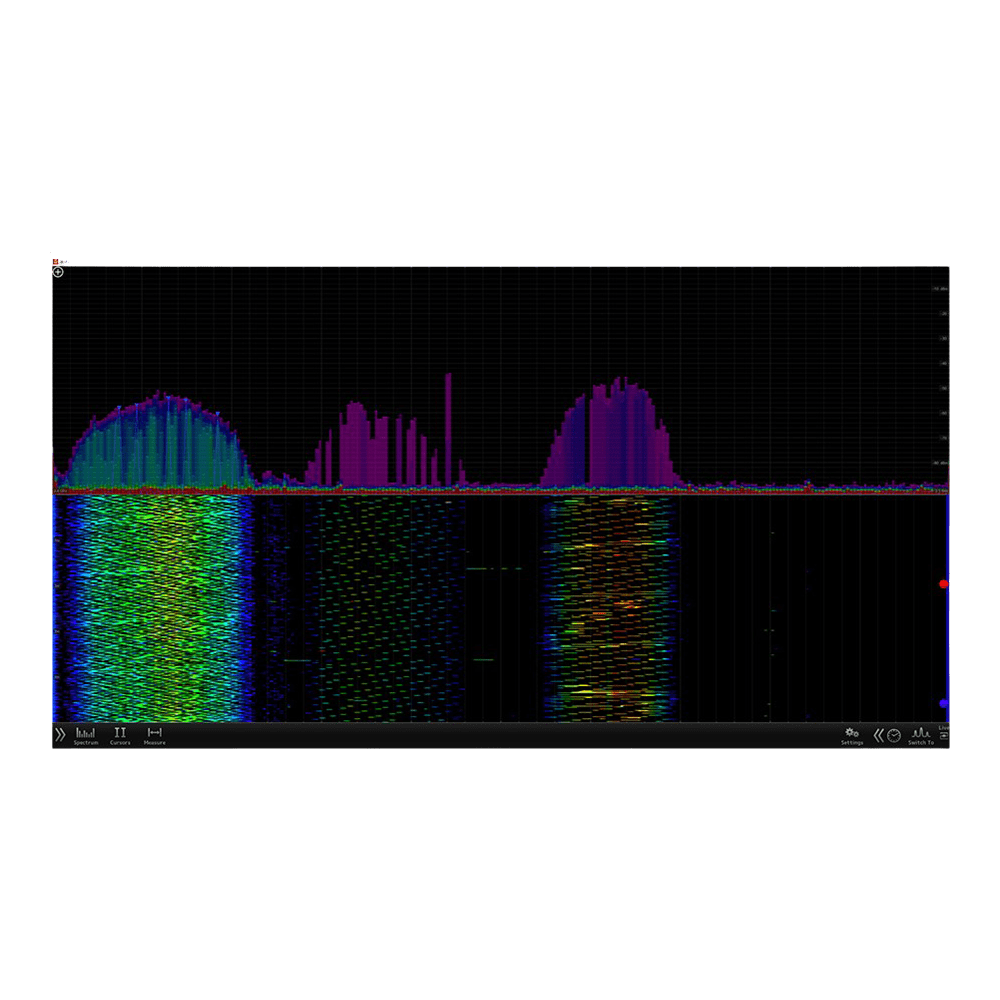Click the bright green waterfall band on the left

[x=155, y=610]
